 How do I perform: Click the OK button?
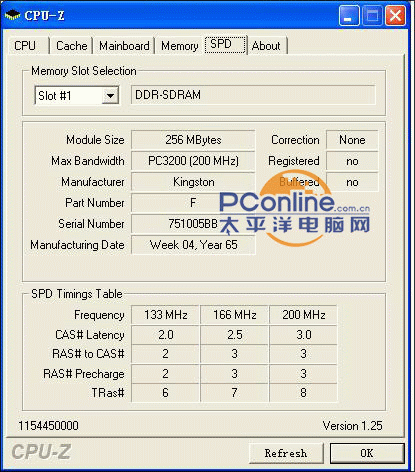coord(367,453)
